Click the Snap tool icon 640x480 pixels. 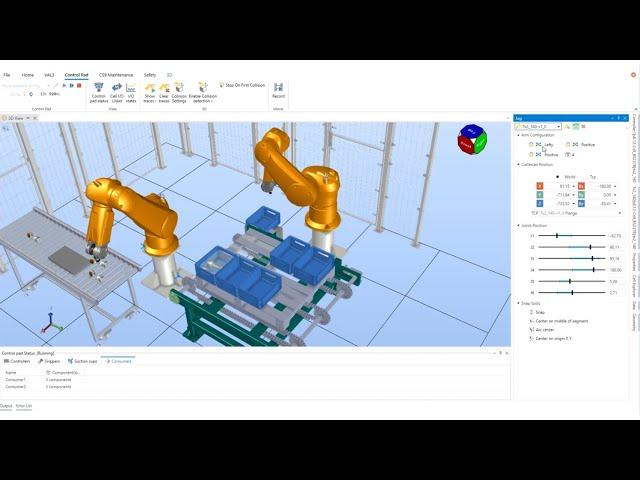tap(531, 312)
